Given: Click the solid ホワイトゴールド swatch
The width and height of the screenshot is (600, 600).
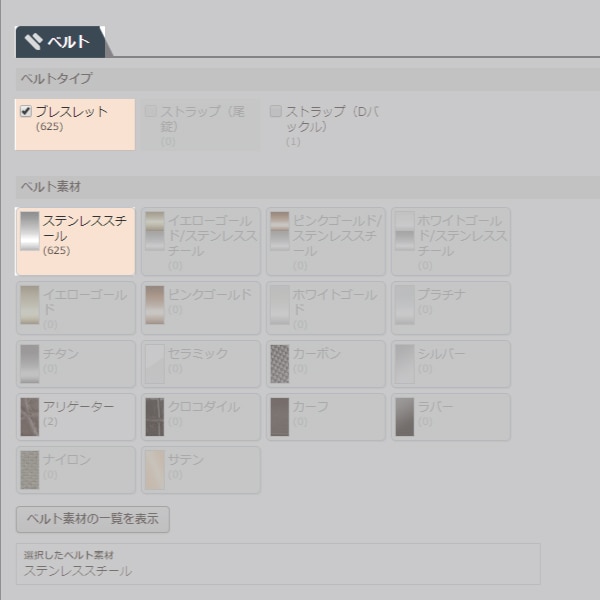Looking at the screenshot, I should (x=280, y=305).
